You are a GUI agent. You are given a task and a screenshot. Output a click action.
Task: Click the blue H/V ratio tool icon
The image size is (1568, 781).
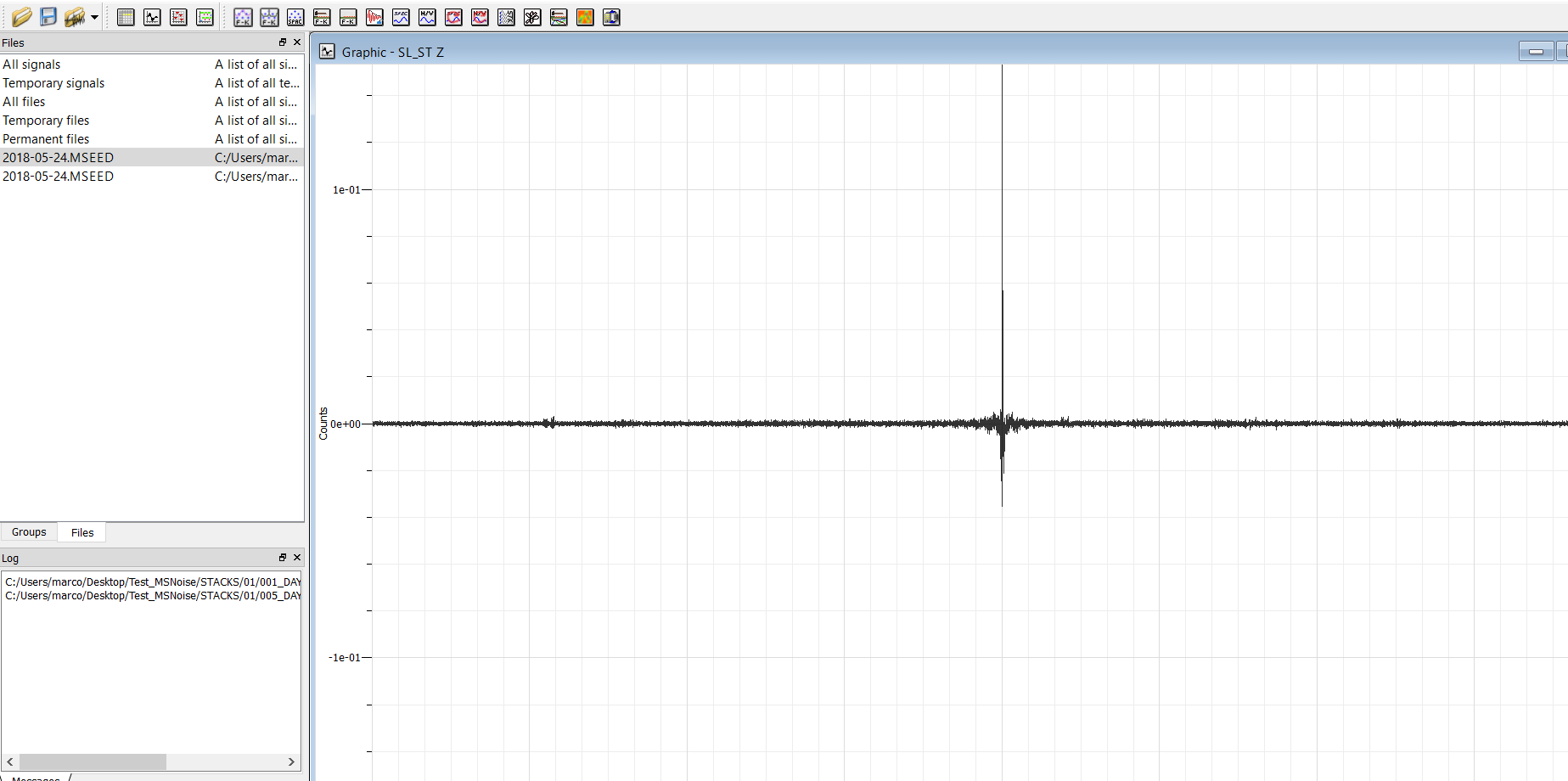point(427,17)
